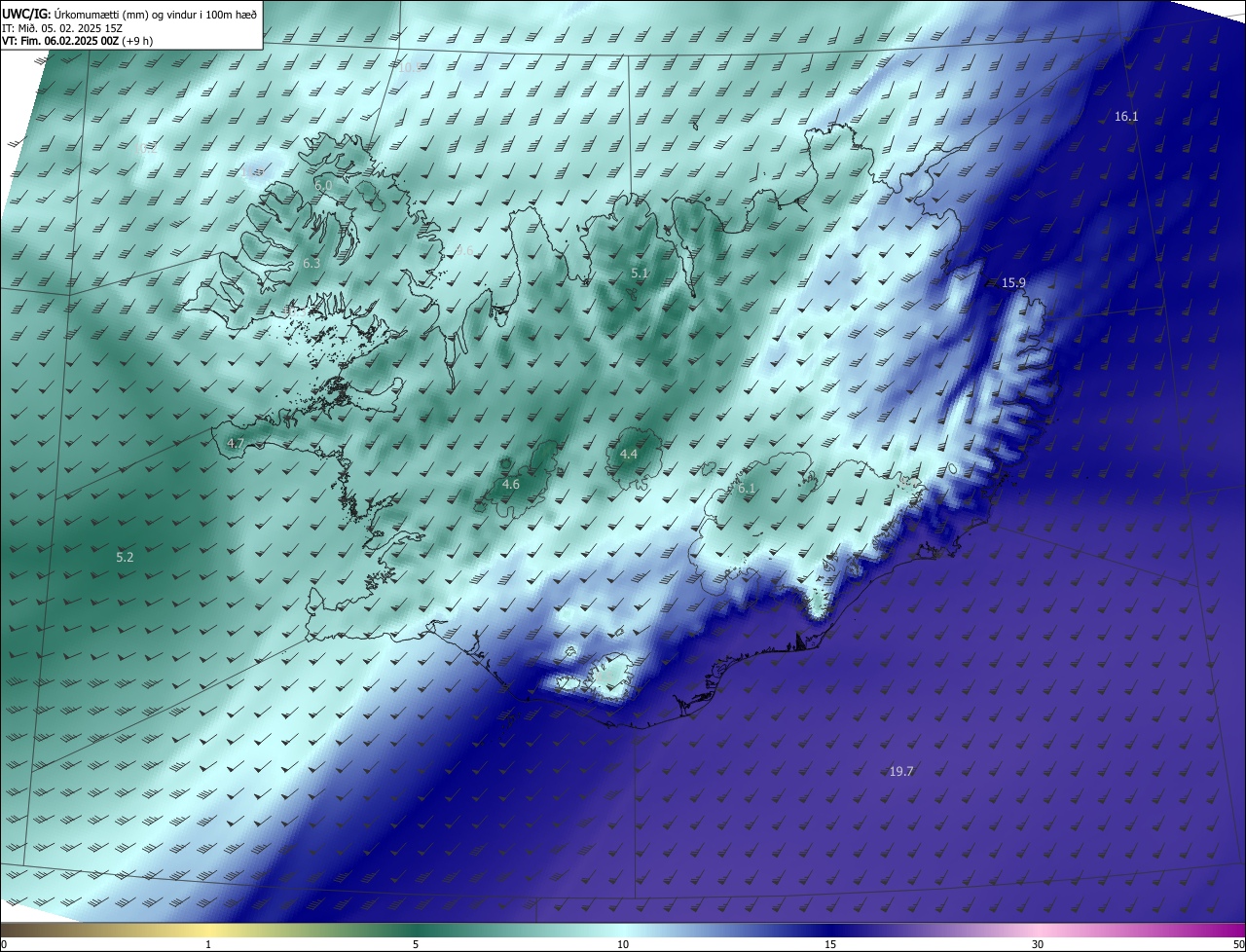1246x952 pixels.
Task: Click the 6.1 value on the large glacier
Action: (747, 489)
